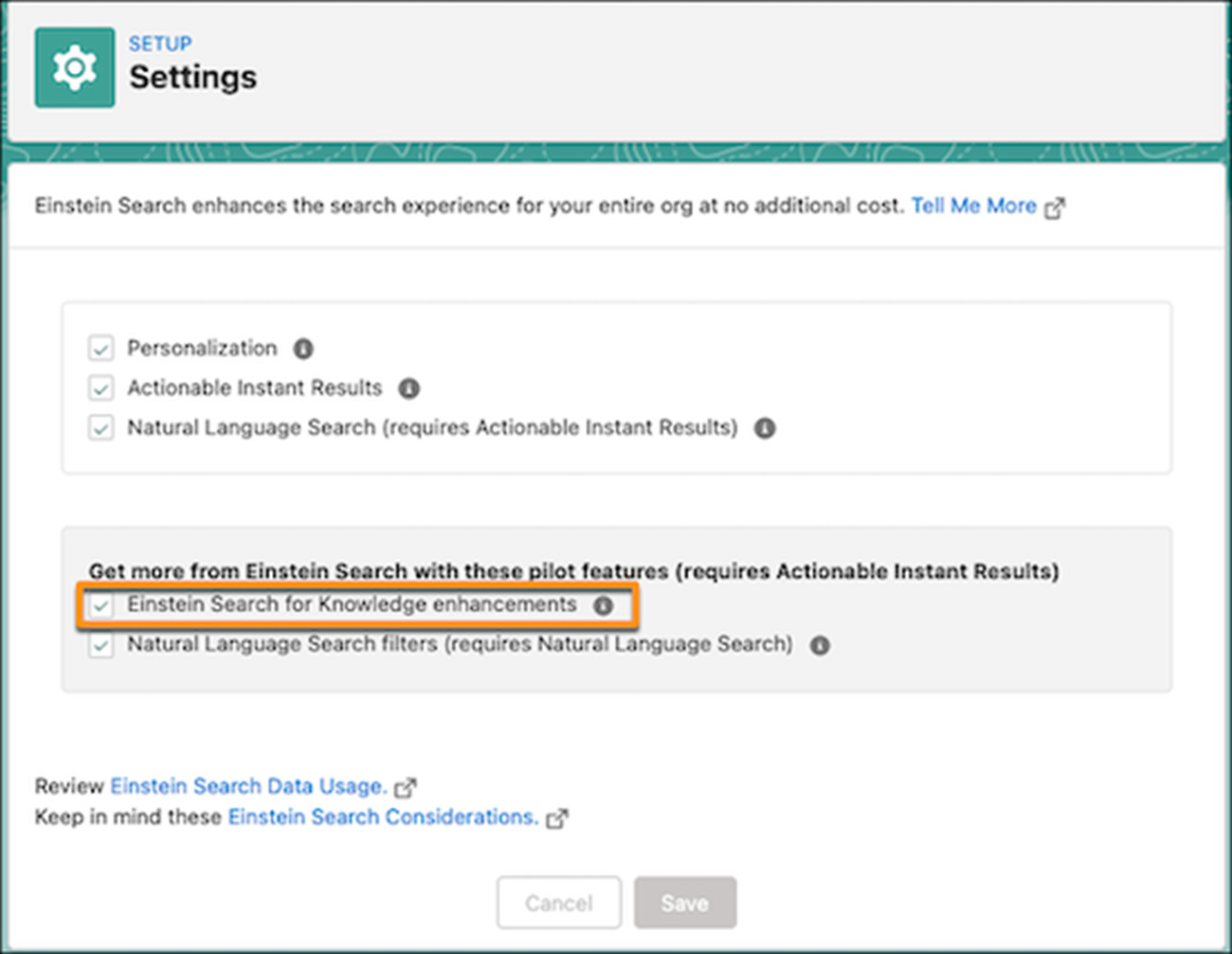Image resolution: width=1232 pixels, height=954 pixels.
Task: Click external link icon after Einstein Search Considerations
Action: coord(557,819)
